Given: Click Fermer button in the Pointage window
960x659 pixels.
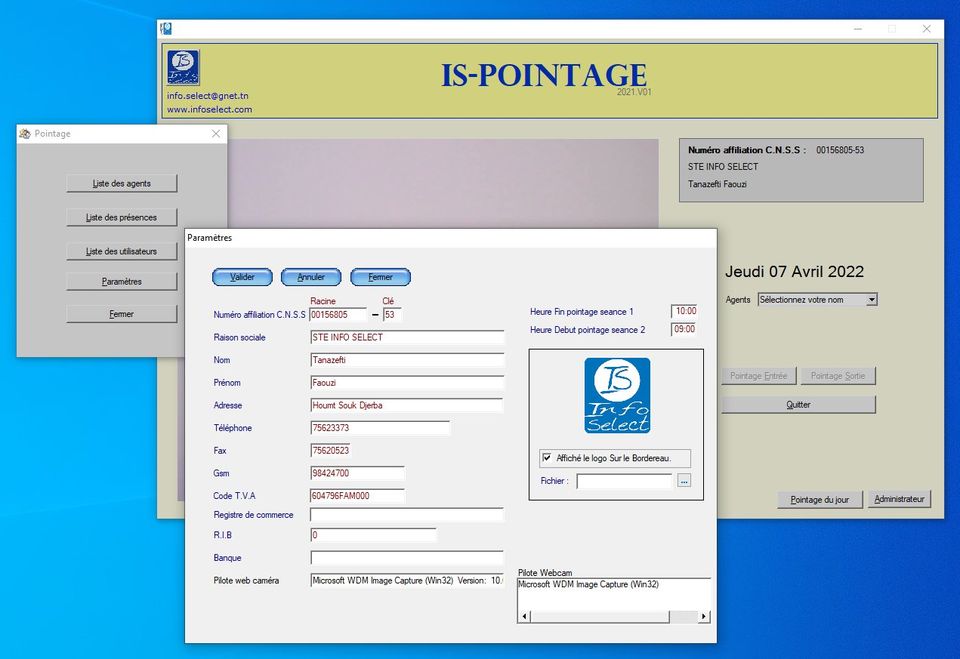Looking at the screenshot, I should click(122, 314).
